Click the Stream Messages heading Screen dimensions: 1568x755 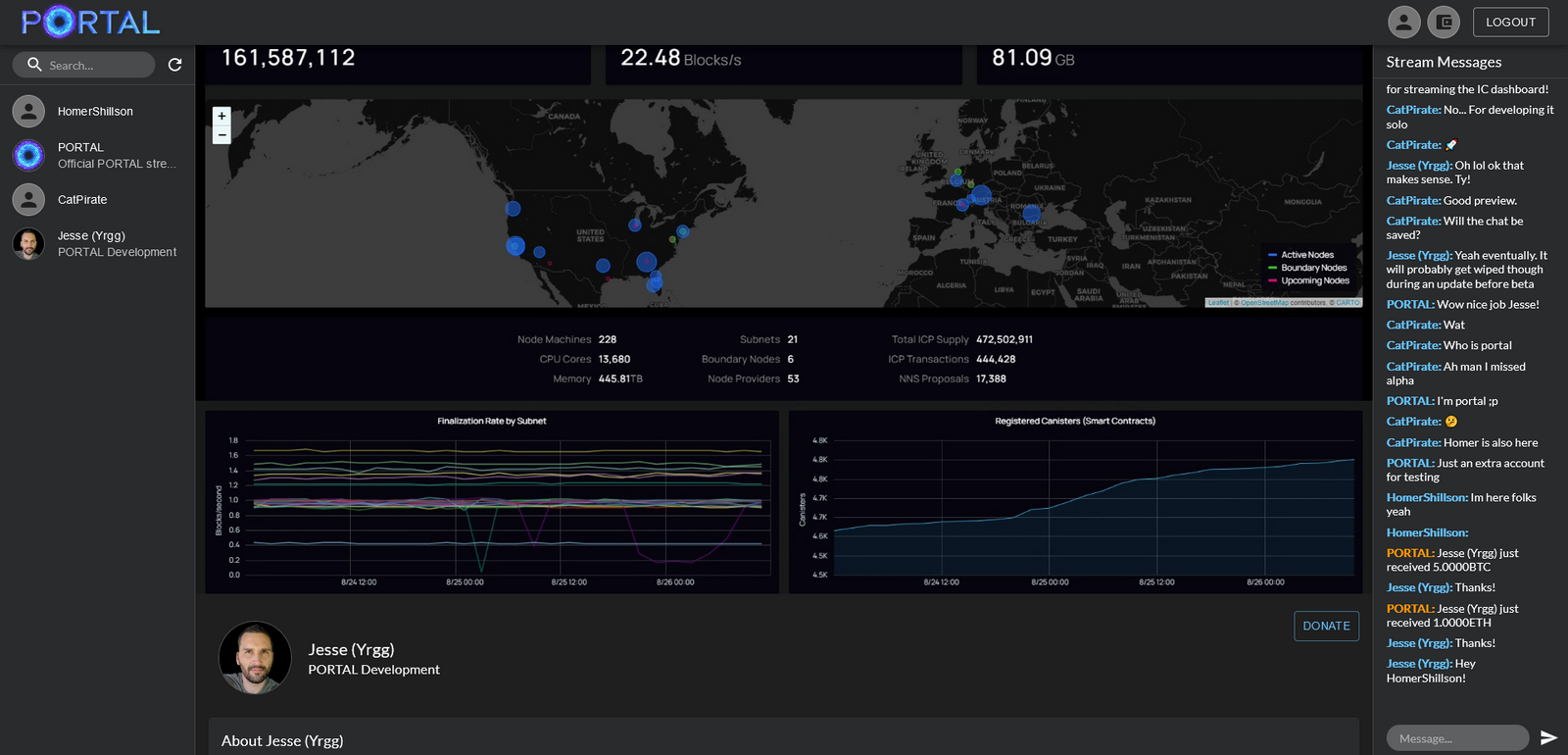[1444, 62]
